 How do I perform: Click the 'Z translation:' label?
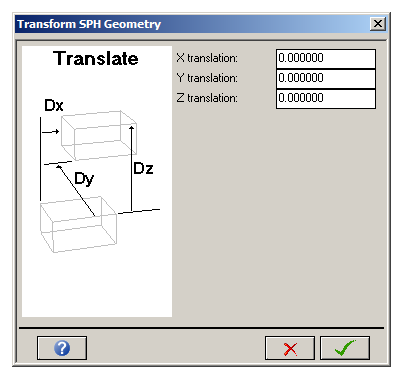tap(207, 98)
